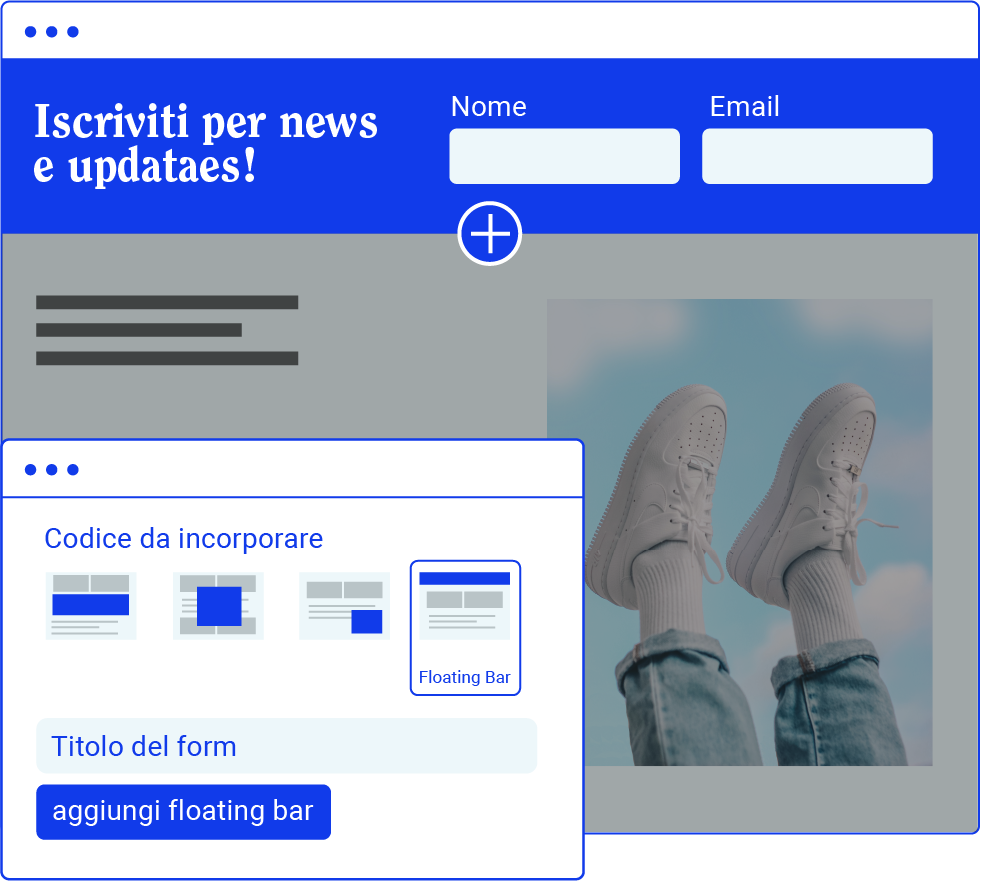Click the plus circle icon under the form bar

[490, 234]
